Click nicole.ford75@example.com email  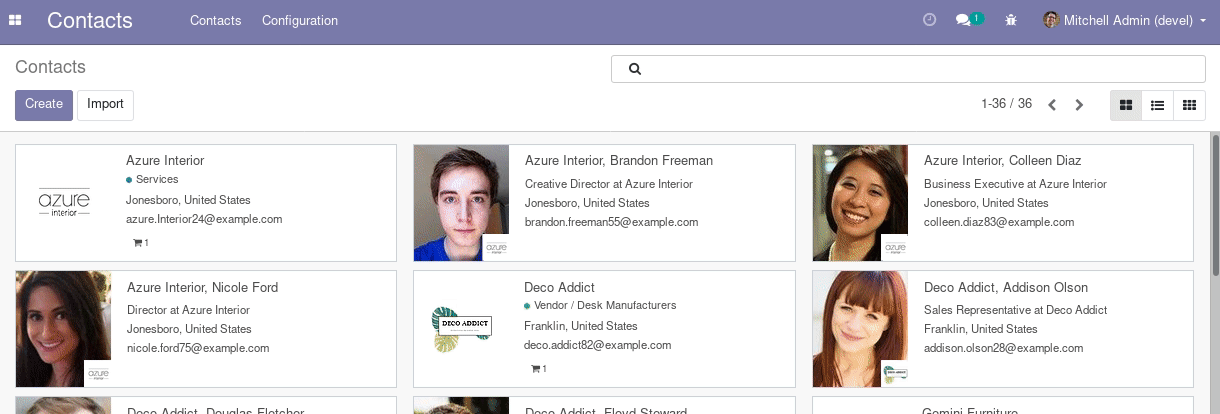tap(198, 348)
